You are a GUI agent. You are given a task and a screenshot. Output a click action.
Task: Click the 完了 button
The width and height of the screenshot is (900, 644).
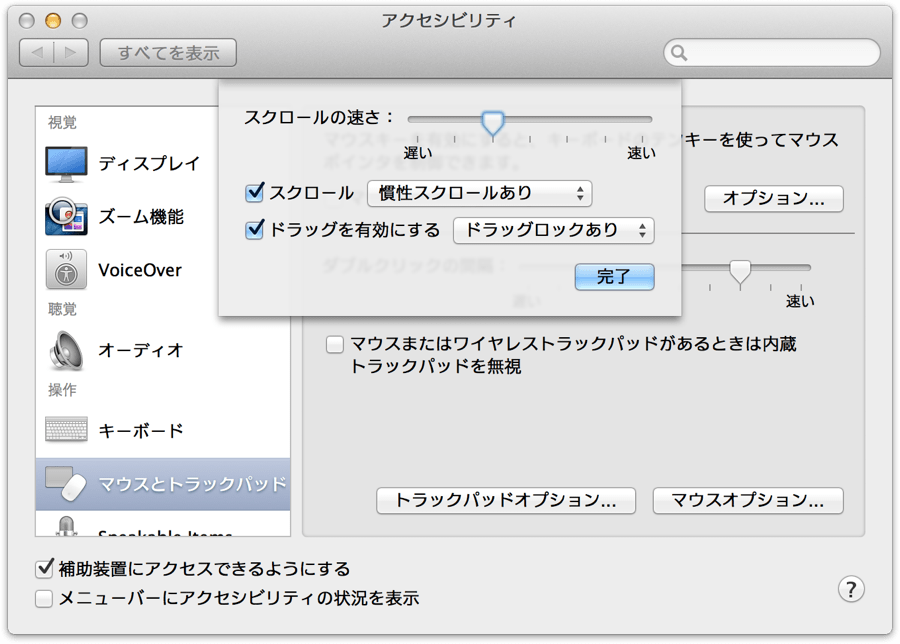click(x=614, y=277)
